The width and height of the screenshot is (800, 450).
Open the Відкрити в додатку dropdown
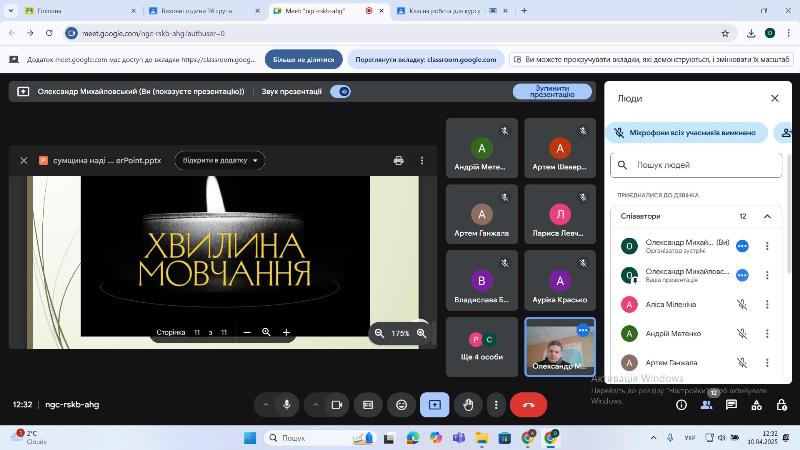pos(220,160)
